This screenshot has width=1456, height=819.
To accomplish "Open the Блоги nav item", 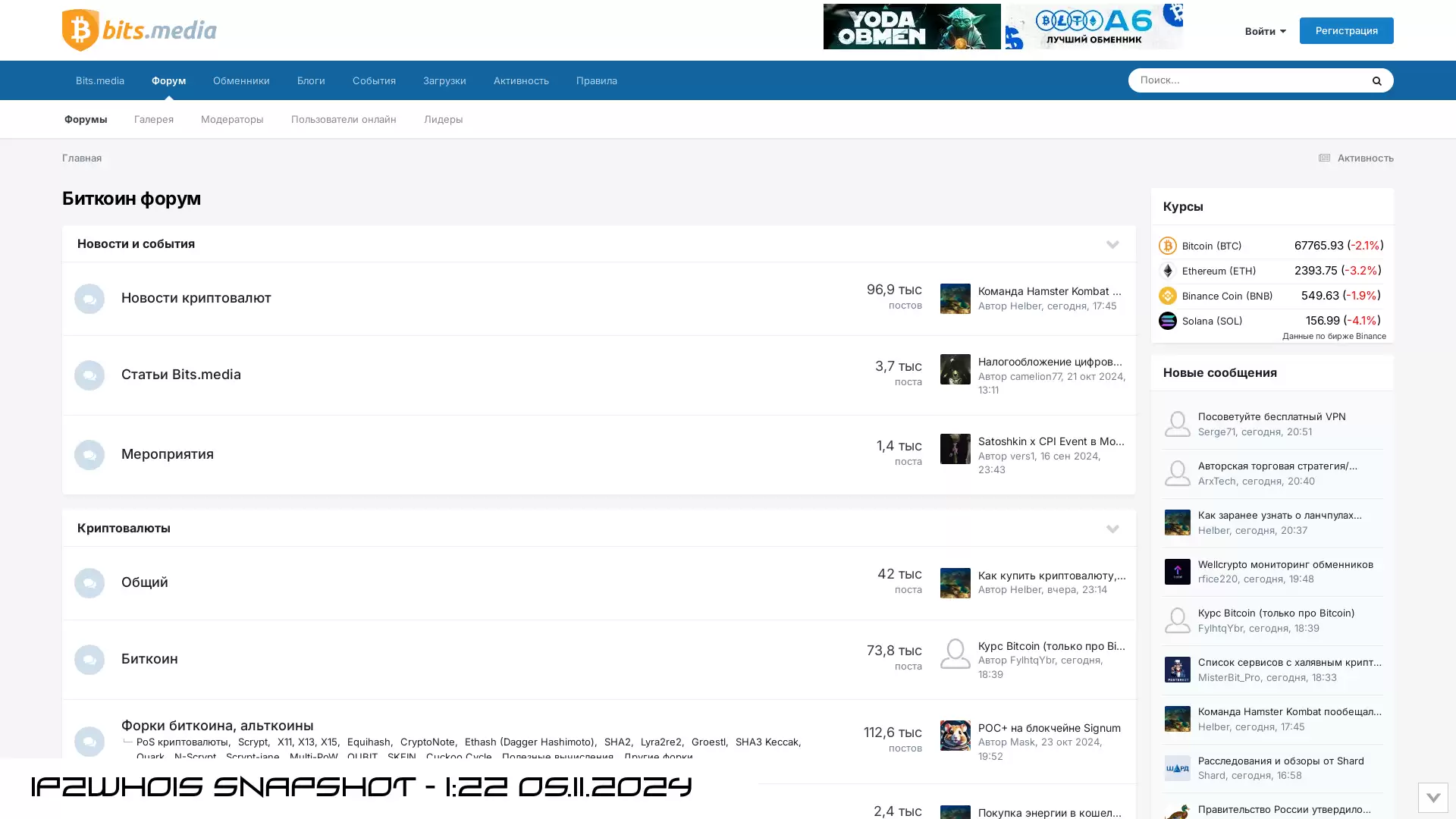I will coord(311,80).
